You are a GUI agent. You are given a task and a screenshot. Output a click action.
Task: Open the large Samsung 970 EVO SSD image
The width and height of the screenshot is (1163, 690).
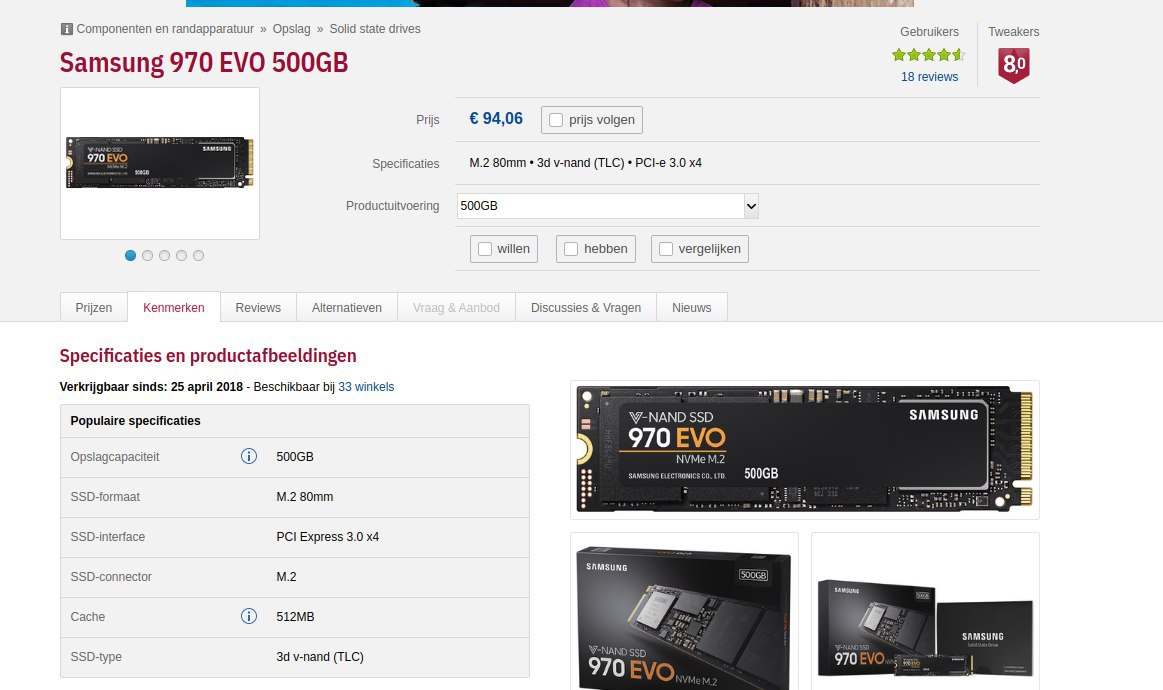(805, 450)
